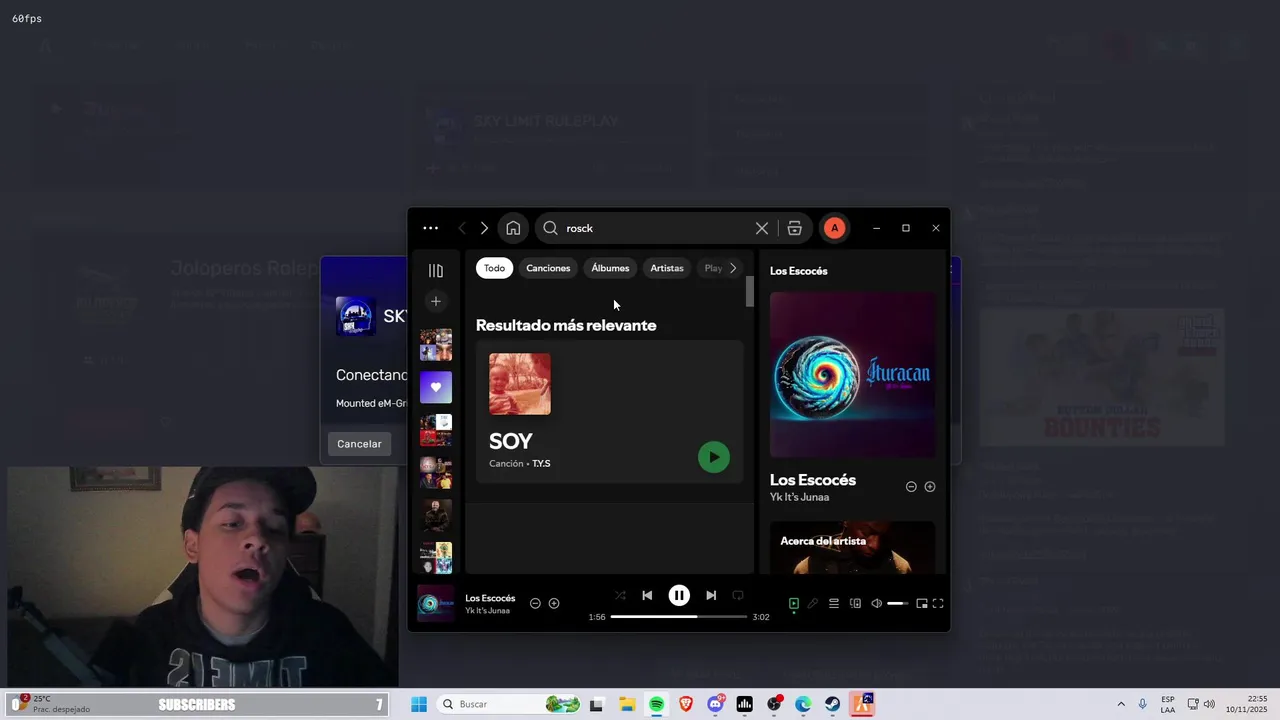
Task: Open the T.Y.S artist link under SOY
Action: [541, 464]
